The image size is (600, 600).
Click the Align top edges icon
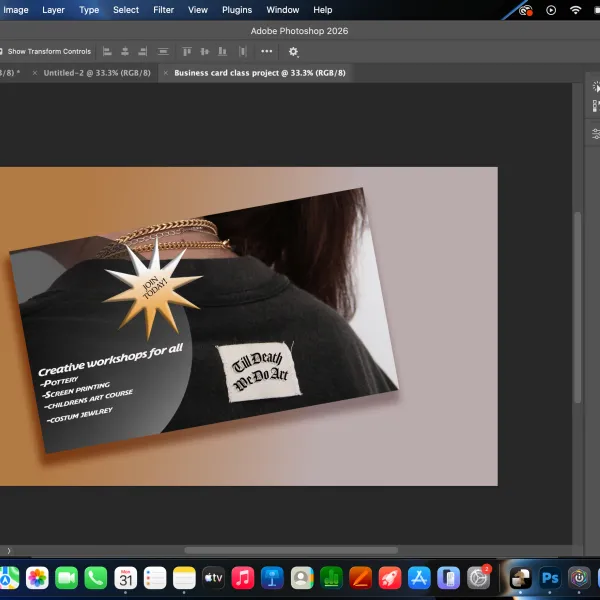point(187,51)
